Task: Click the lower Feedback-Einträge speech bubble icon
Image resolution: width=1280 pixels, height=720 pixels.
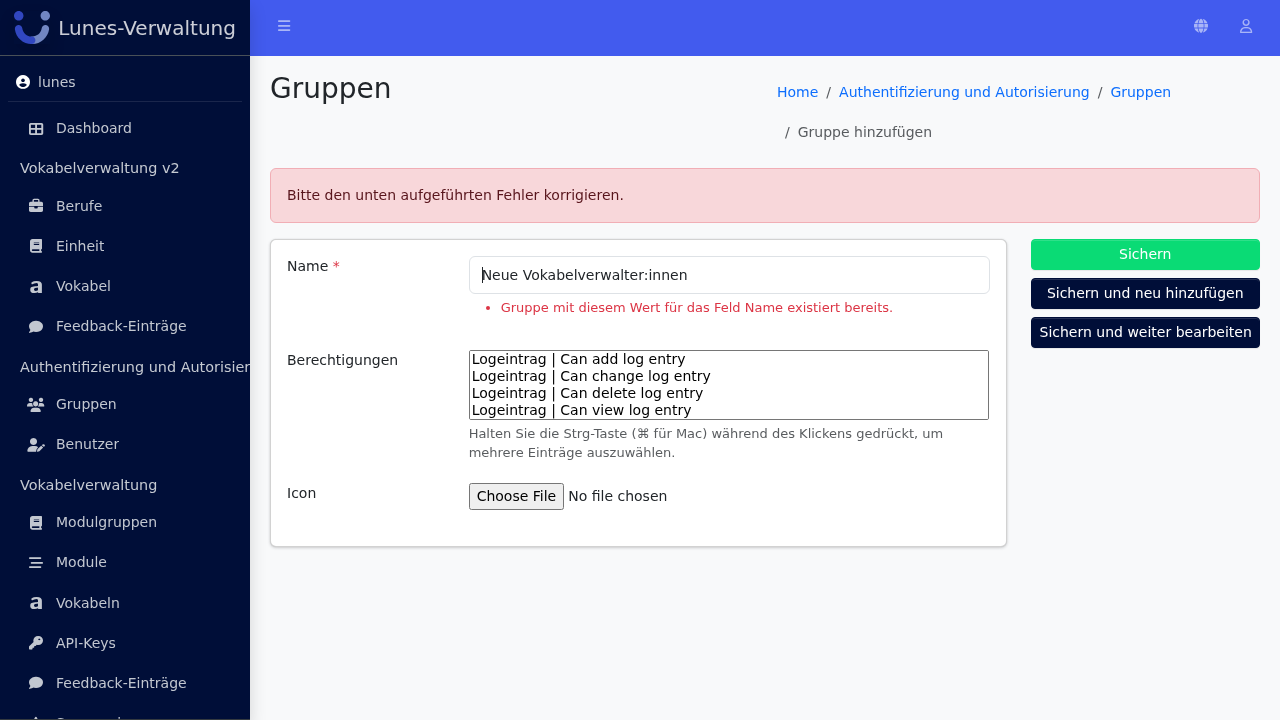Action: pyautogui.click(x=36, y=683)
